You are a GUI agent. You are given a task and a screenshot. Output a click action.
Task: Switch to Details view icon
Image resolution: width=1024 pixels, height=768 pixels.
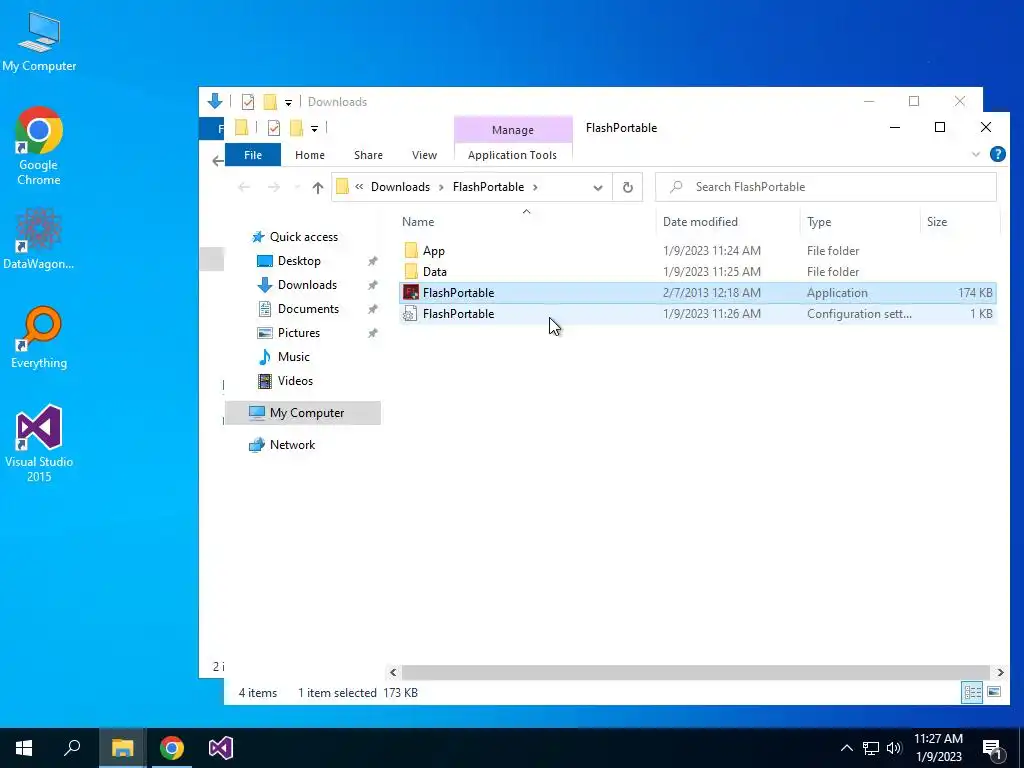coord(972,692)
